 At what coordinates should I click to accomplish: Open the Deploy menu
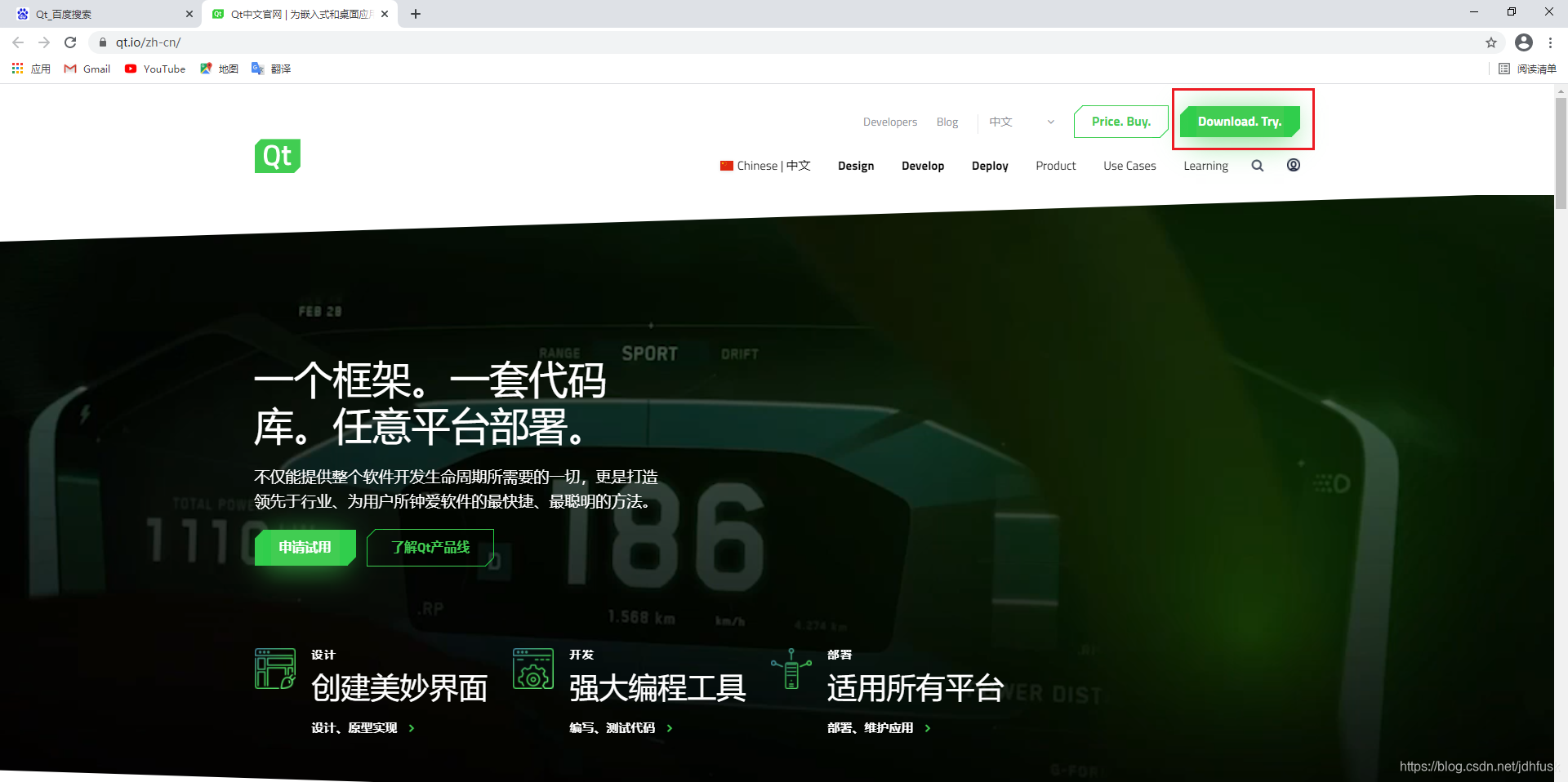coord(990,166)
